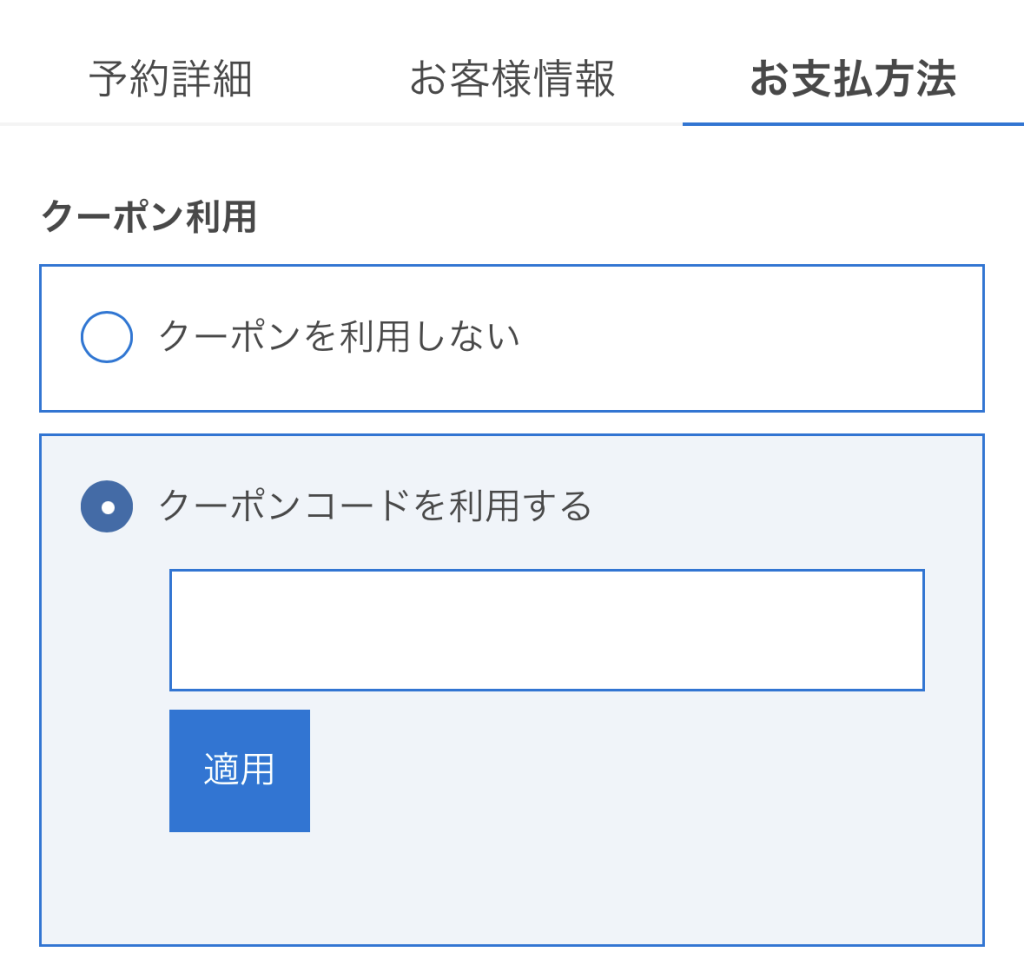
Task: Click the filled blue selected radio circle
Action: [107, 507]
